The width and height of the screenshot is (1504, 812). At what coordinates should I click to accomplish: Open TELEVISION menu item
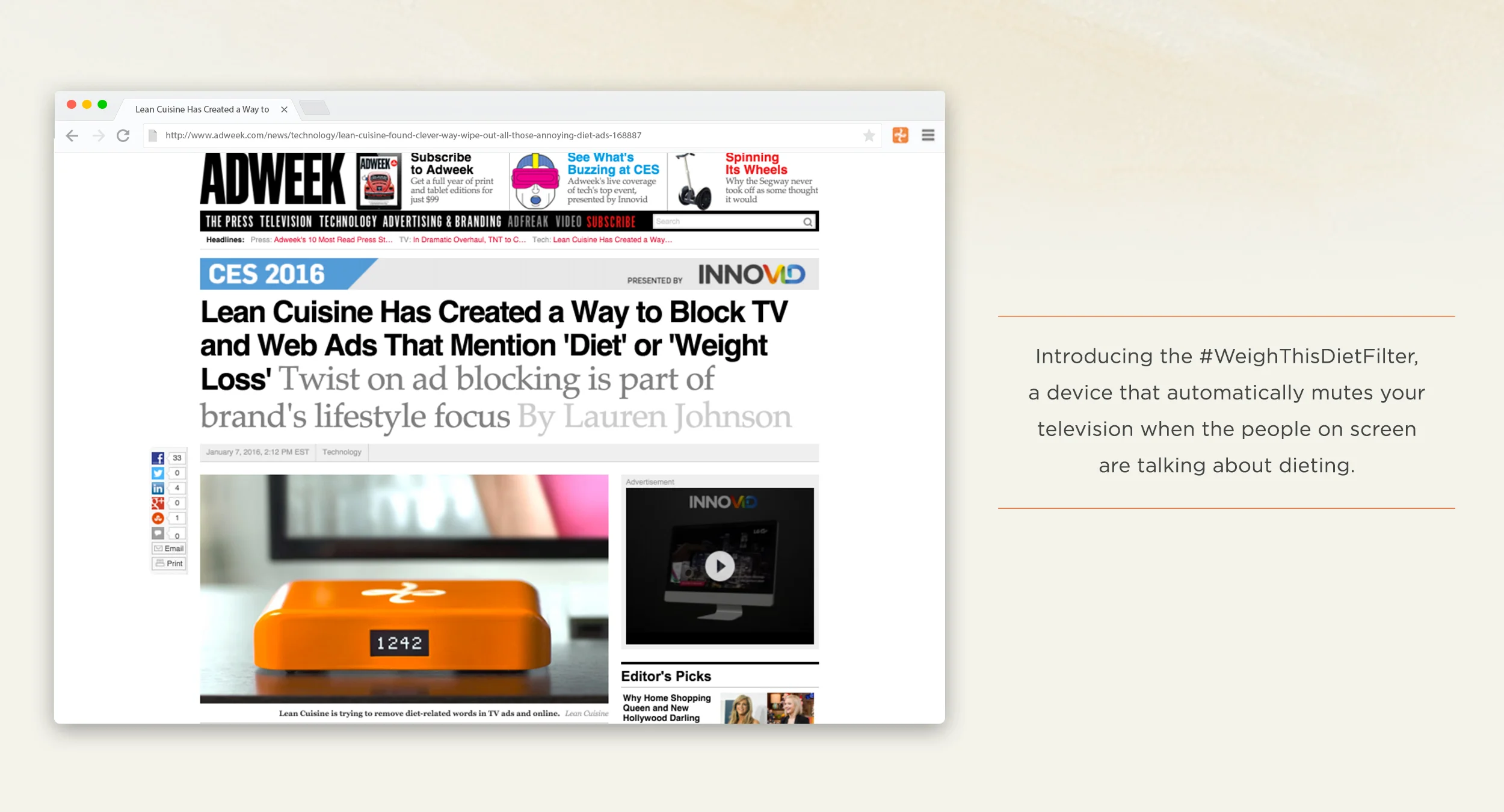(286, 221)
